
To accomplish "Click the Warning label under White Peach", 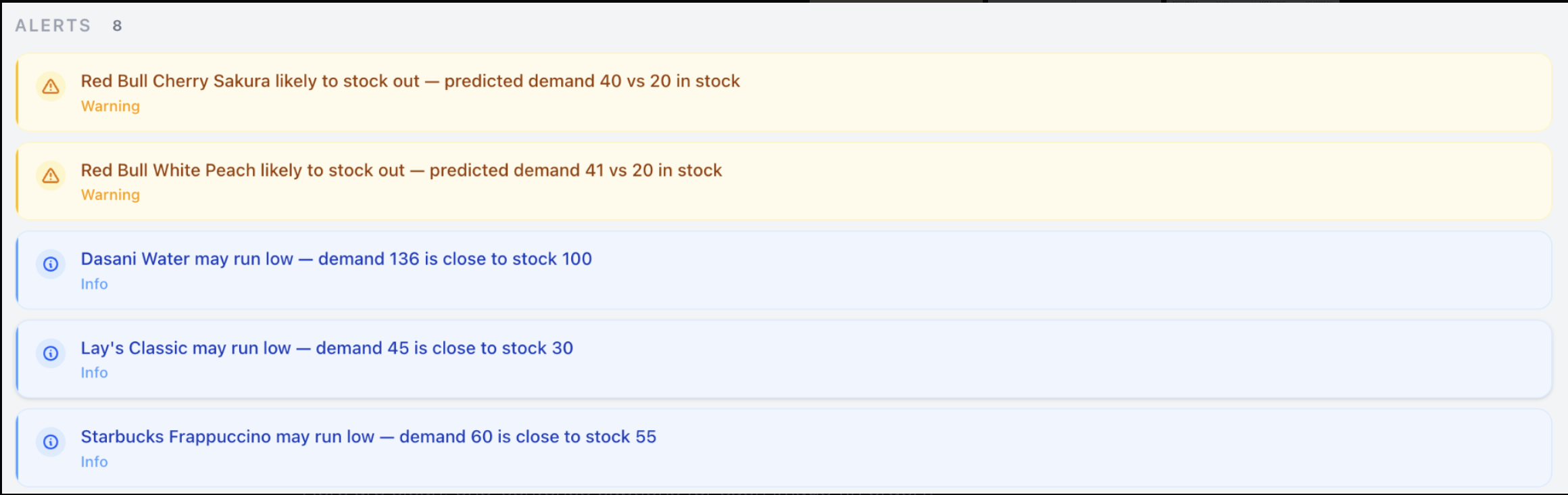I will click(x=110, y=195).
